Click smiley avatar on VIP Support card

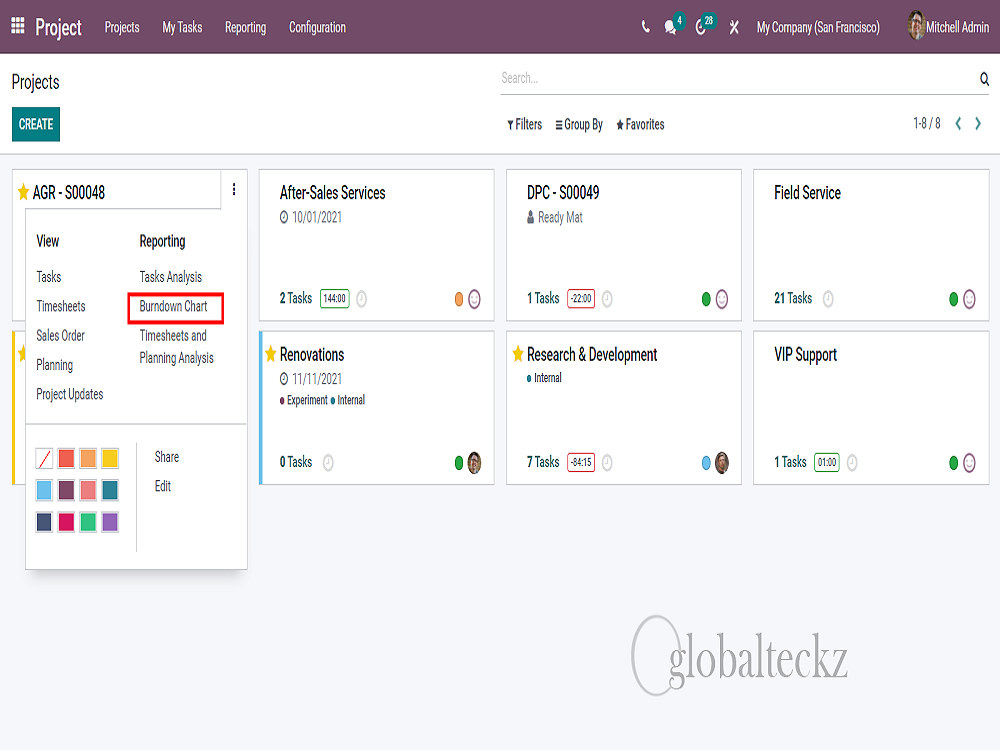[x=969, y=463]
